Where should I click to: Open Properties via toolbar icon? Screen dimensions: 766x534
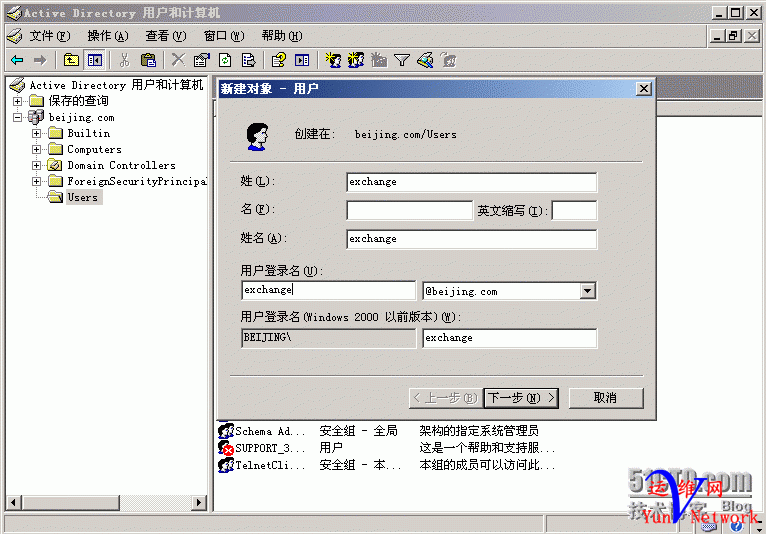click(201, 60)
